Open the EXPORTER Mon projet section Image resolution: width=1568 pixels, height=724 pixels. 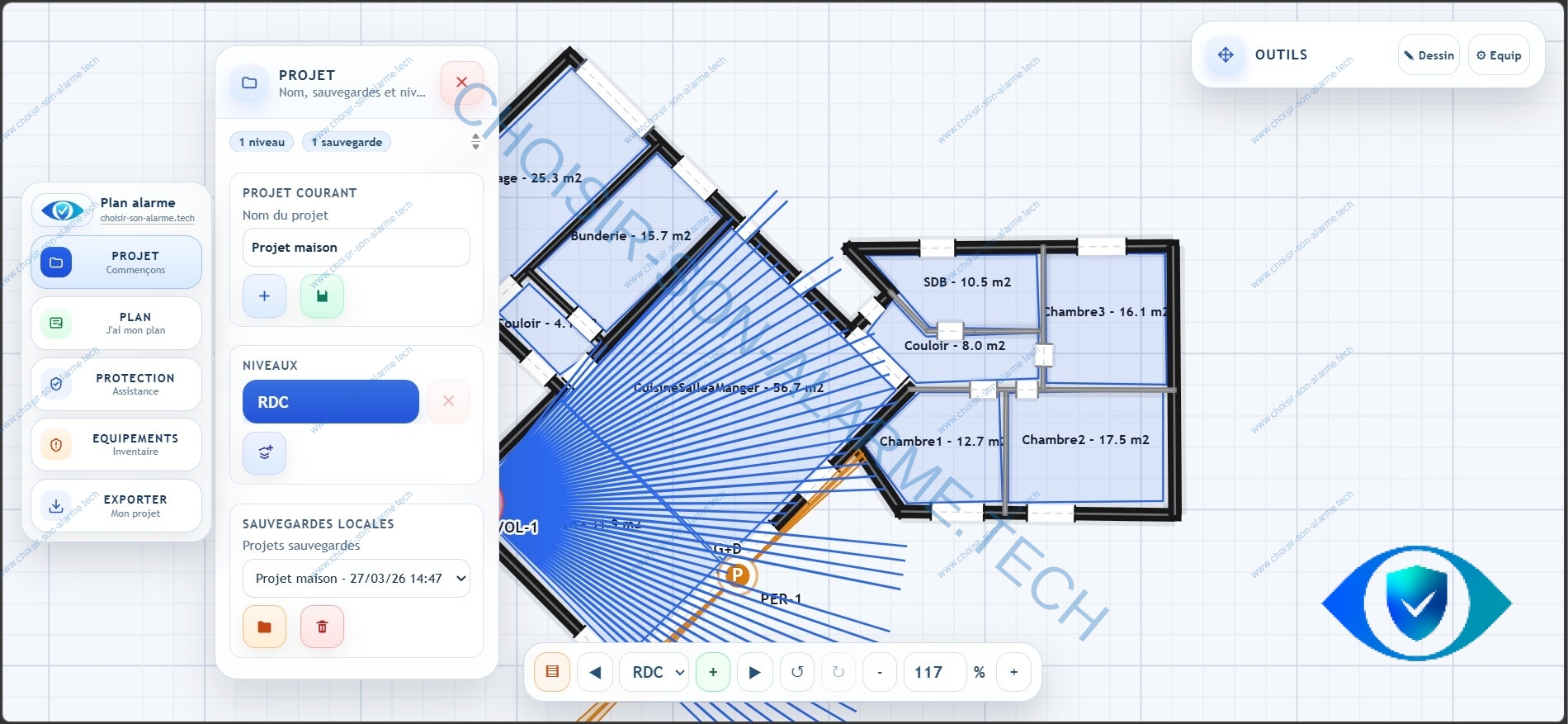pyautogui.click(x=116, y=505)
